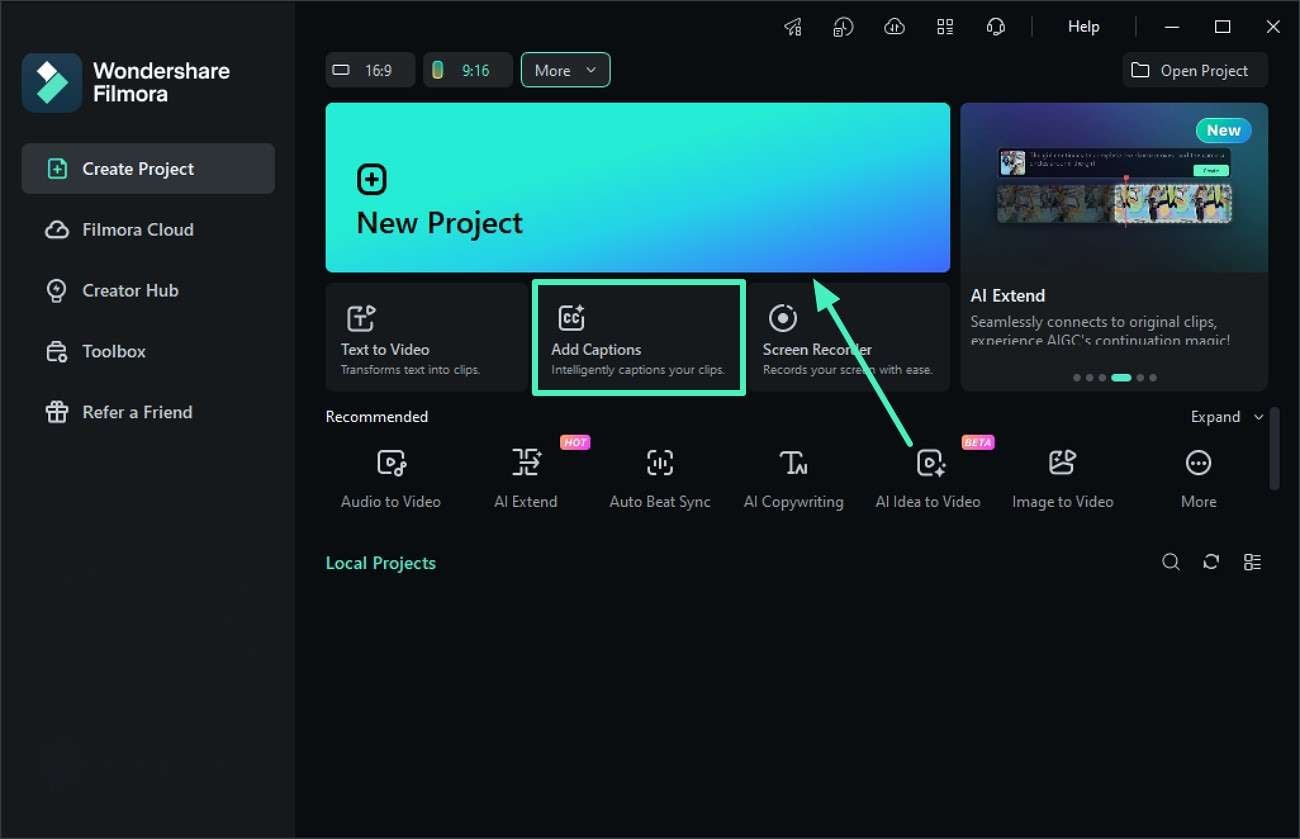Launch the AI Extend tool icon
This screenshot has width=1300, height=839.
(526, 463)
